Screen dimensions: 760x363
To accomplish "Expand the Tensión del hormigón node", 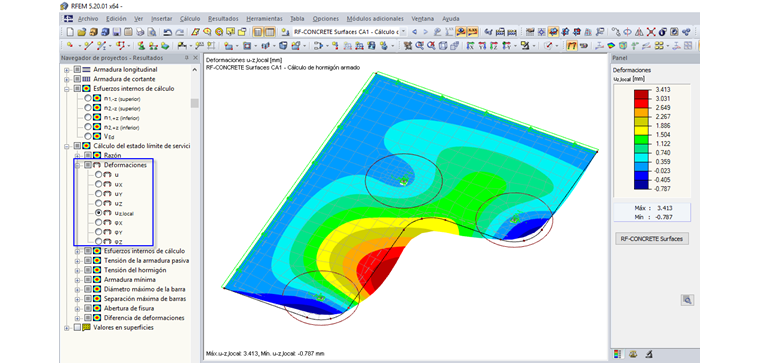I will (x=78, y=270).
